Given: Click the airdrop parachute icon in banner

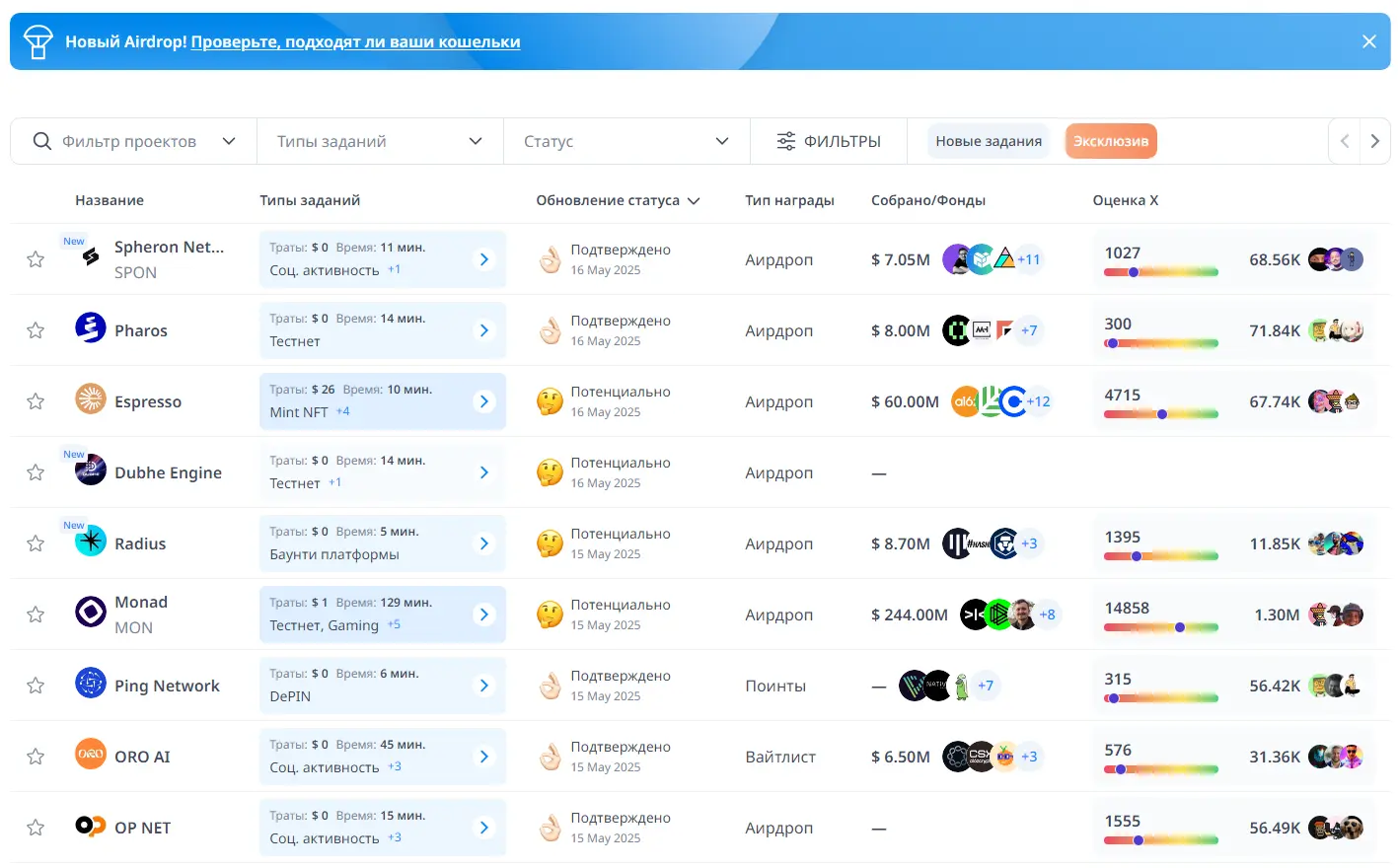Looking at the screenshot, I should [x=37, y=41].
